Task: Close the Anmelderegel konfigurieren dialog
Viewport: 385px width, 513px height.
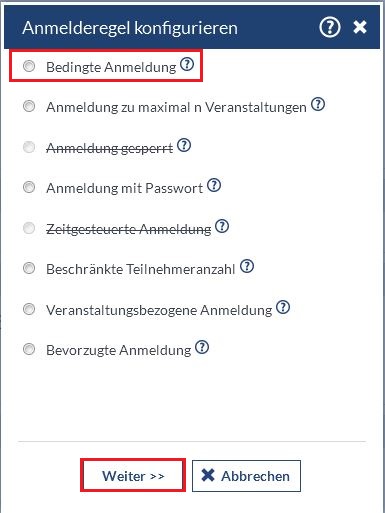Action: pyautogui.click(x=360, y=27)
